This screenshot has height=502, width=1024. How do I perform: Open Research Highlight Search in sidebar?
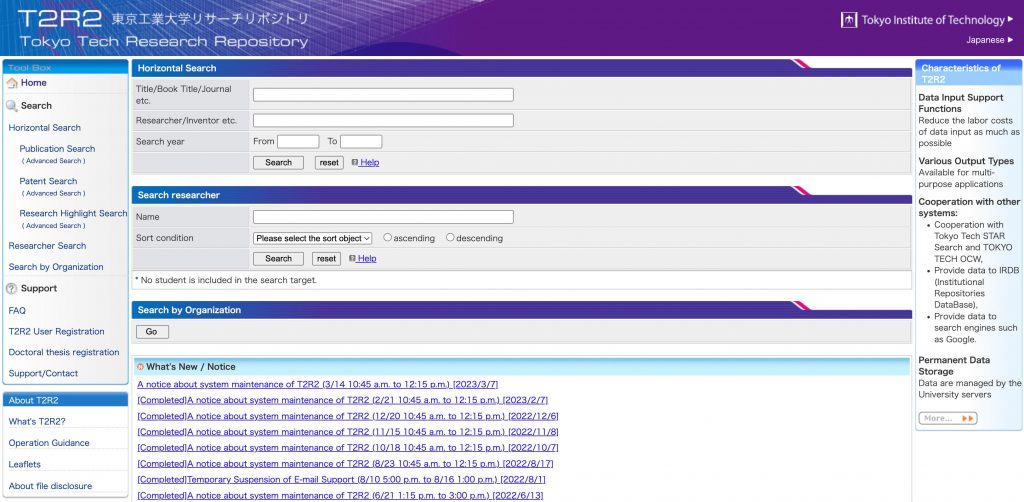coord(73,213)
